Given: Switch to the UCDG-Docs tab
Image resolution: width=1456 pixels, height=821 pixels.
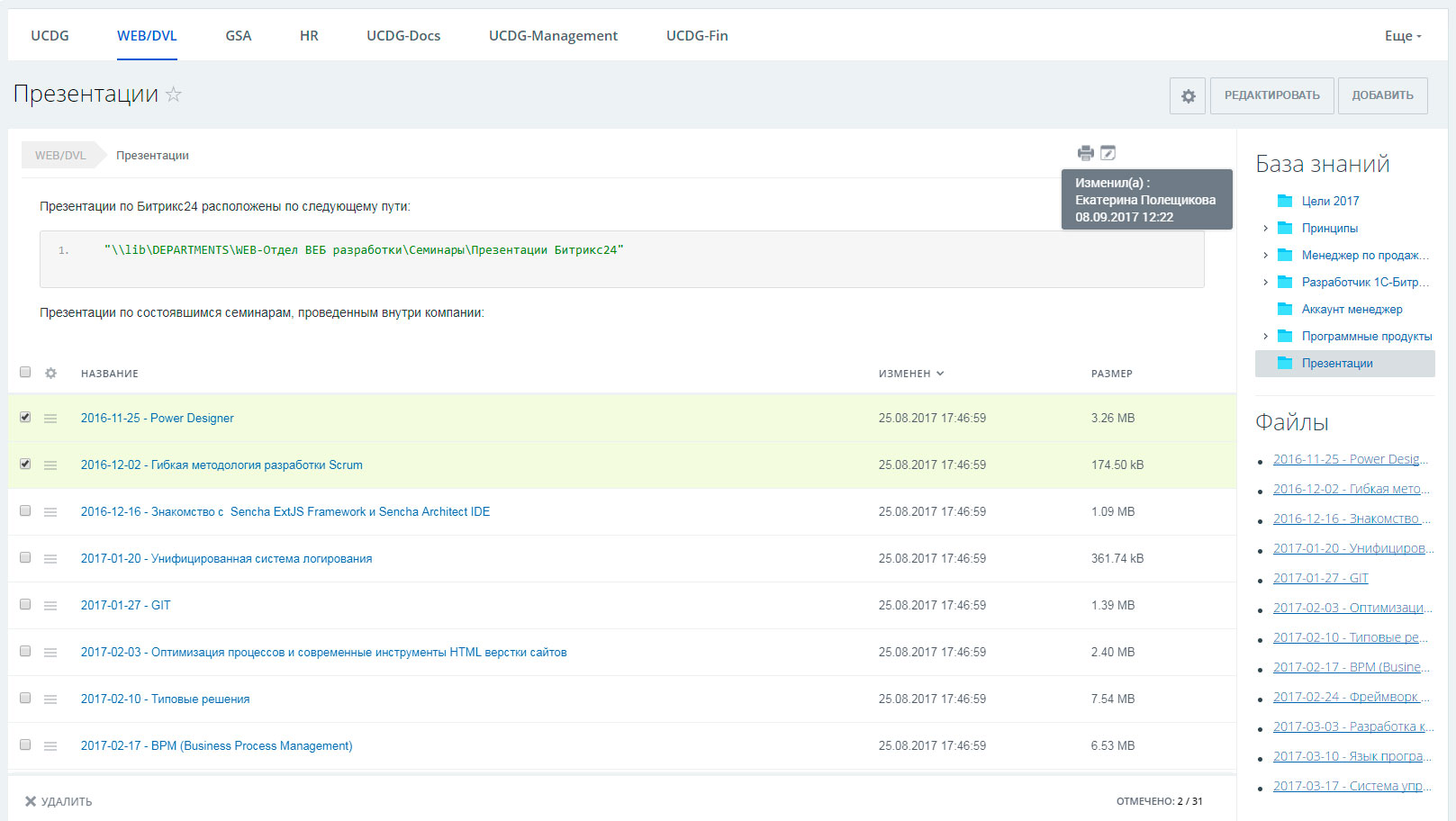Looking at the screenshot, I should (x=403, y=36).
